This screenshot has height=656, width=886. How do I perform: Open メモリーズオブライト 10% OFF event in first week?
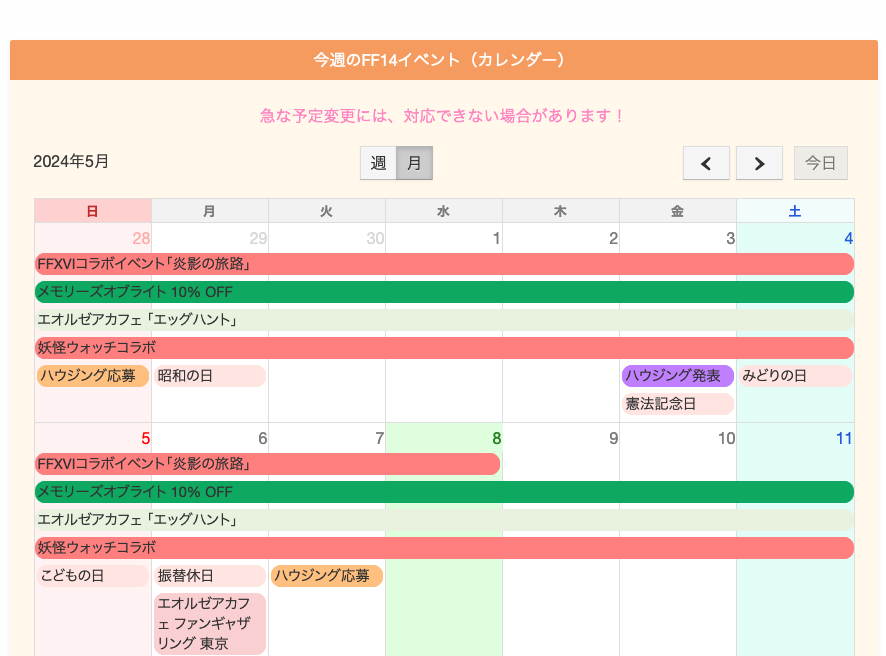point(444,292)
